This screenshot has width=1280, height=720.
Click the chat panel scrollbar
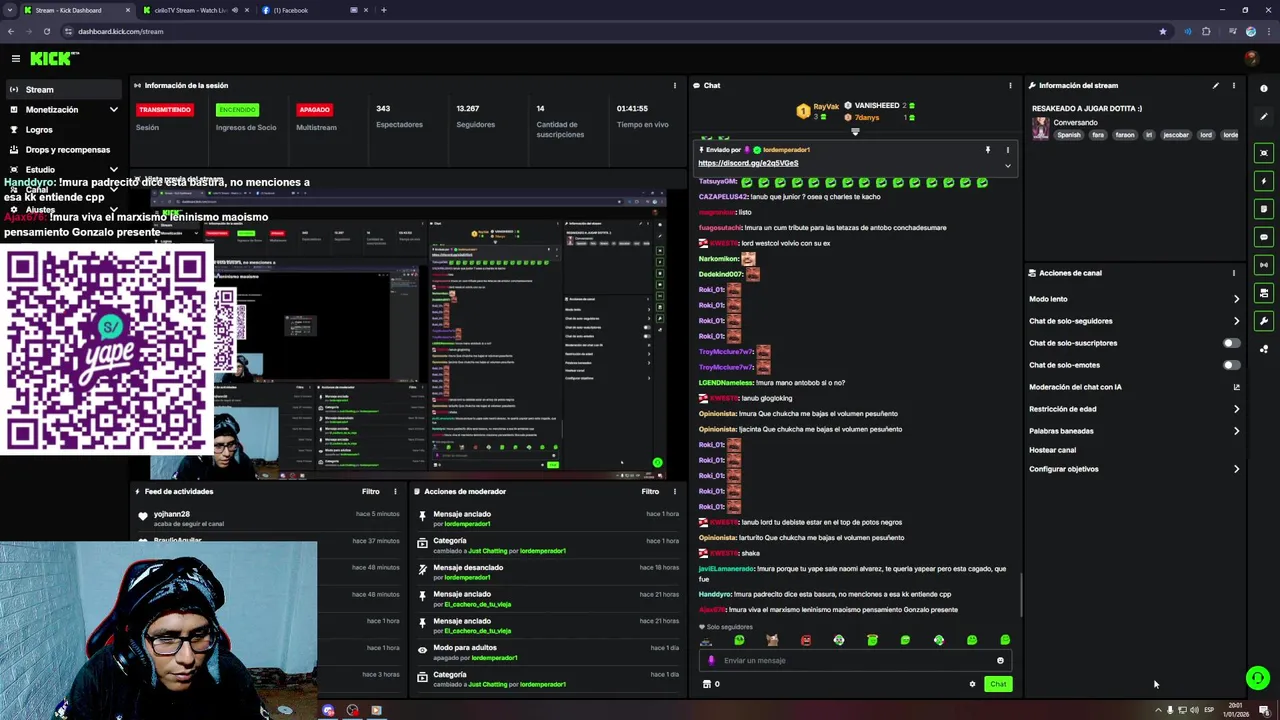(1020, 595)
